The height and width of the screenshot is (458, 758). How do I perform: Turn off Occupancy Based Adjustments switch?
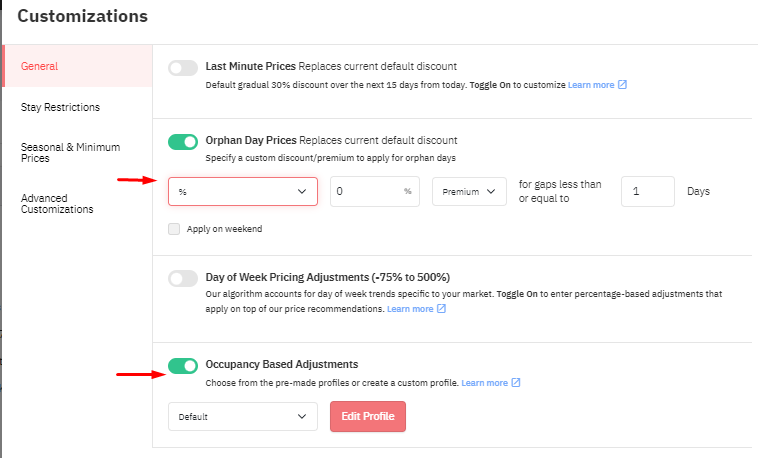tap(183, 366)
